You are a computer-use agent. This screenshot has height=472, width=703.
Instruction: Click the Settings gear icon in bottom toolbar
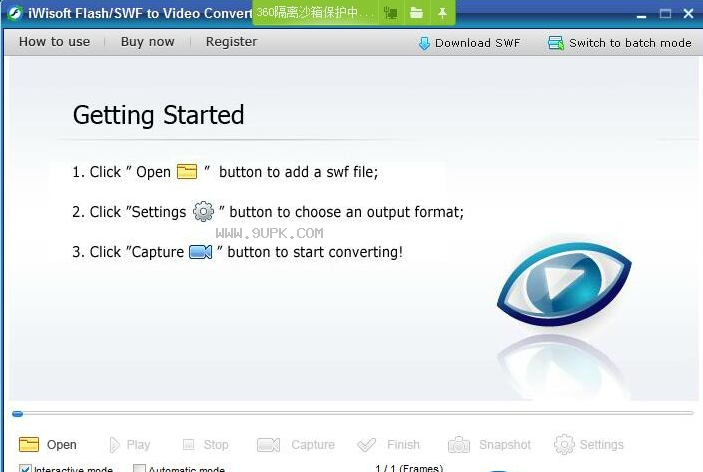point(564,444)
